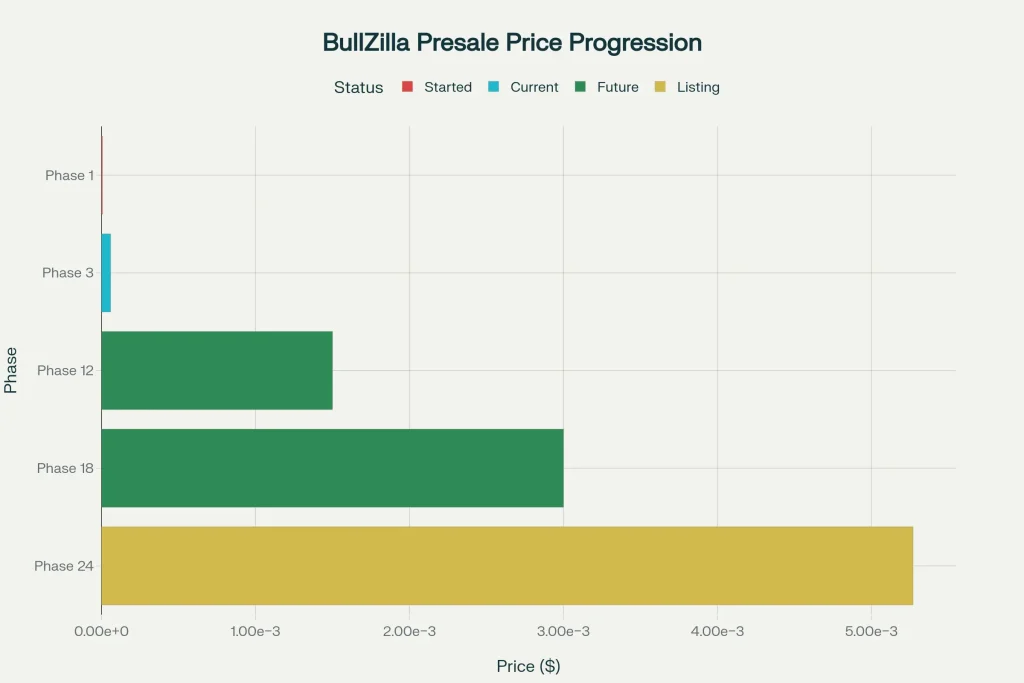Click the Price ($) x-axis title
This screenshot has width=1024, height=683.
[528, 666]
